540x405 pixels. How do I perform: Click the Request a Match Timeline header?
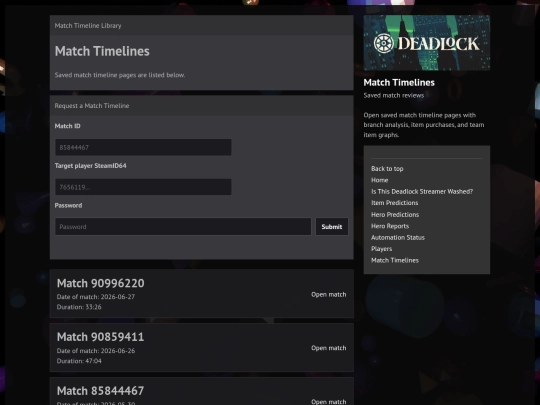tap(92, 106)
